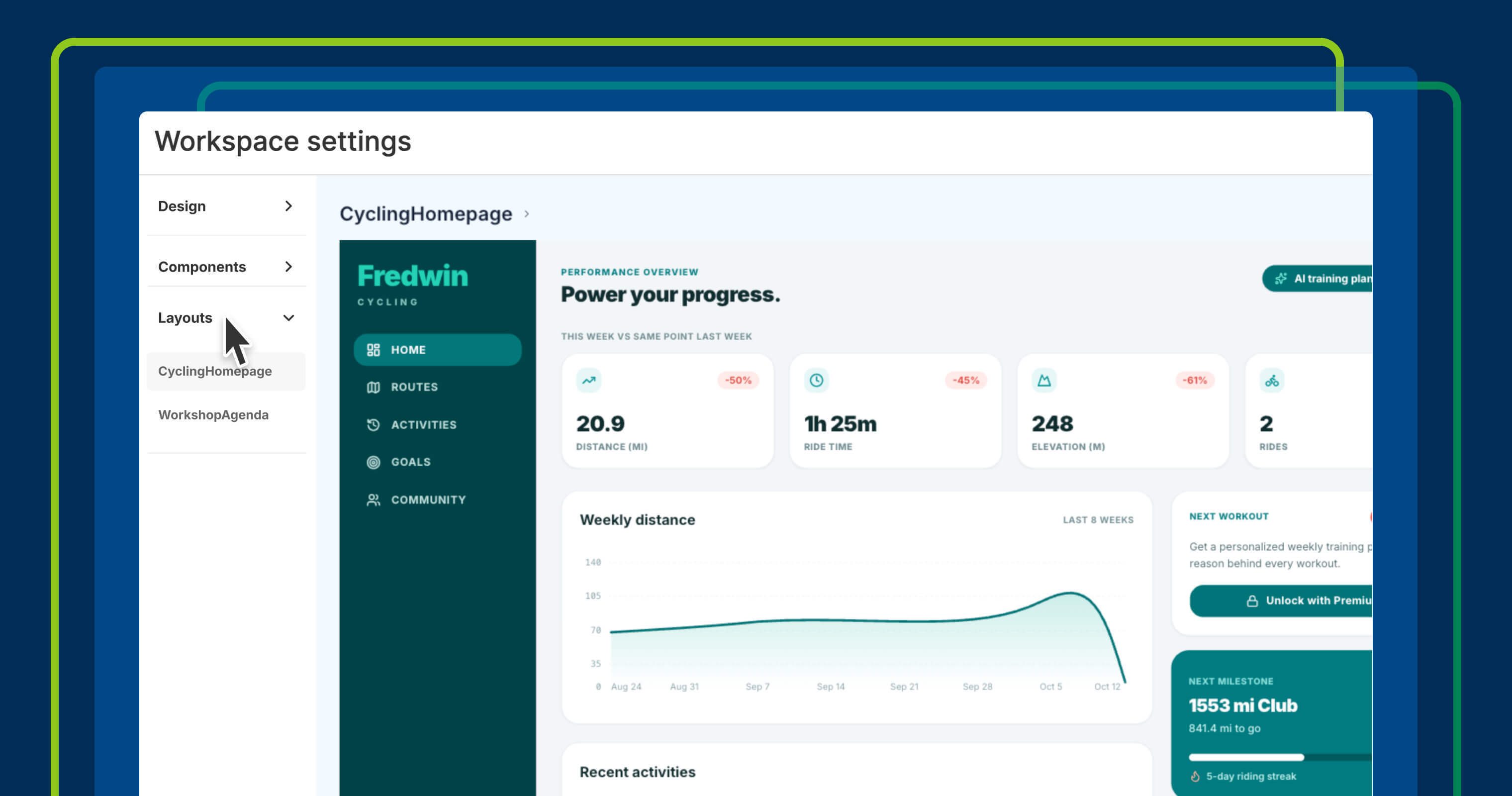Click the weekly distance line chart
The height and width of the screenshot is (796, 1512).
pos(867,637)
